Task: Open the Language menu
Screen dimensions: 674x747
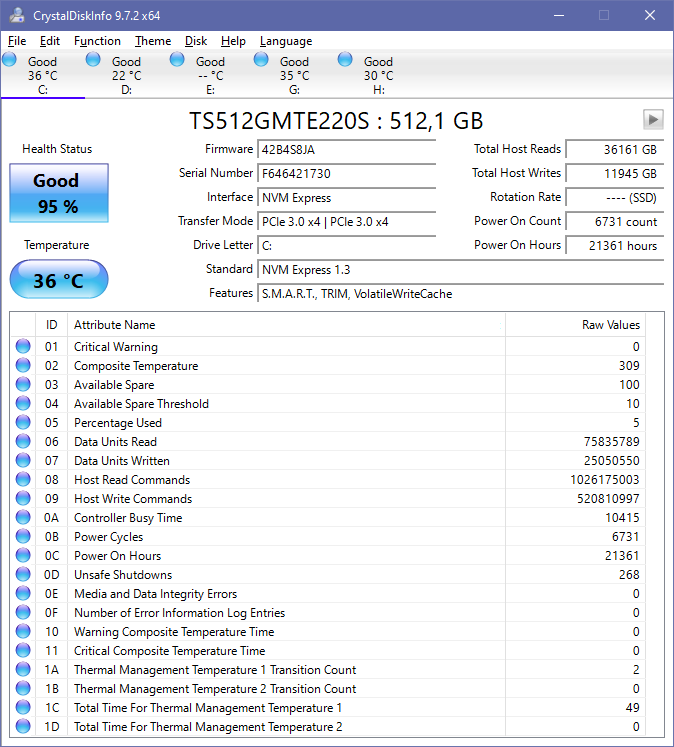Action: coord(286,41)
